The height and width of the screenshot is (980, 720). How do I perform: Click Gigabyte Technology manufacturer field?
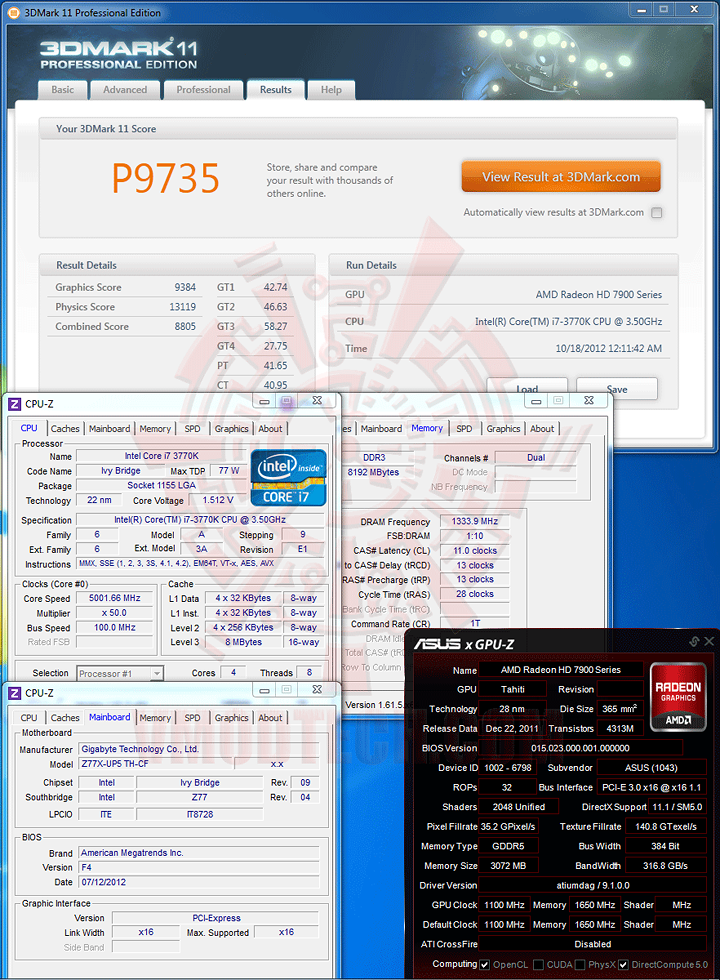click(x=199, y=749)
